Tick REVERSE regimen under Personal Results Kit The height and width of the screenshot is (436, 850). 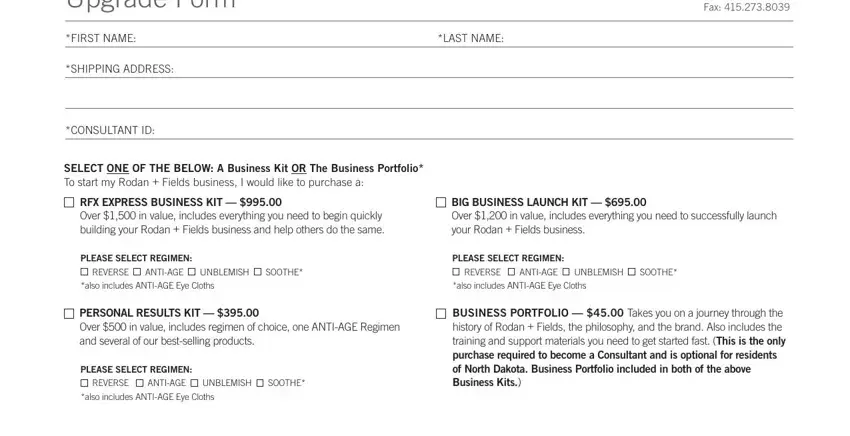84,383
